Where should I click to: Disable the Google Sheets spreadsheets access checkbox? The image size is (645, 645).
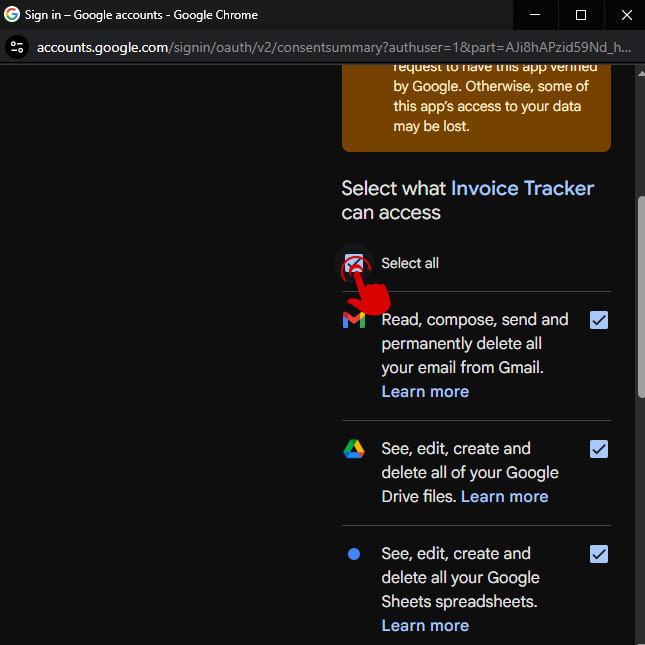(x=599, y=554)
